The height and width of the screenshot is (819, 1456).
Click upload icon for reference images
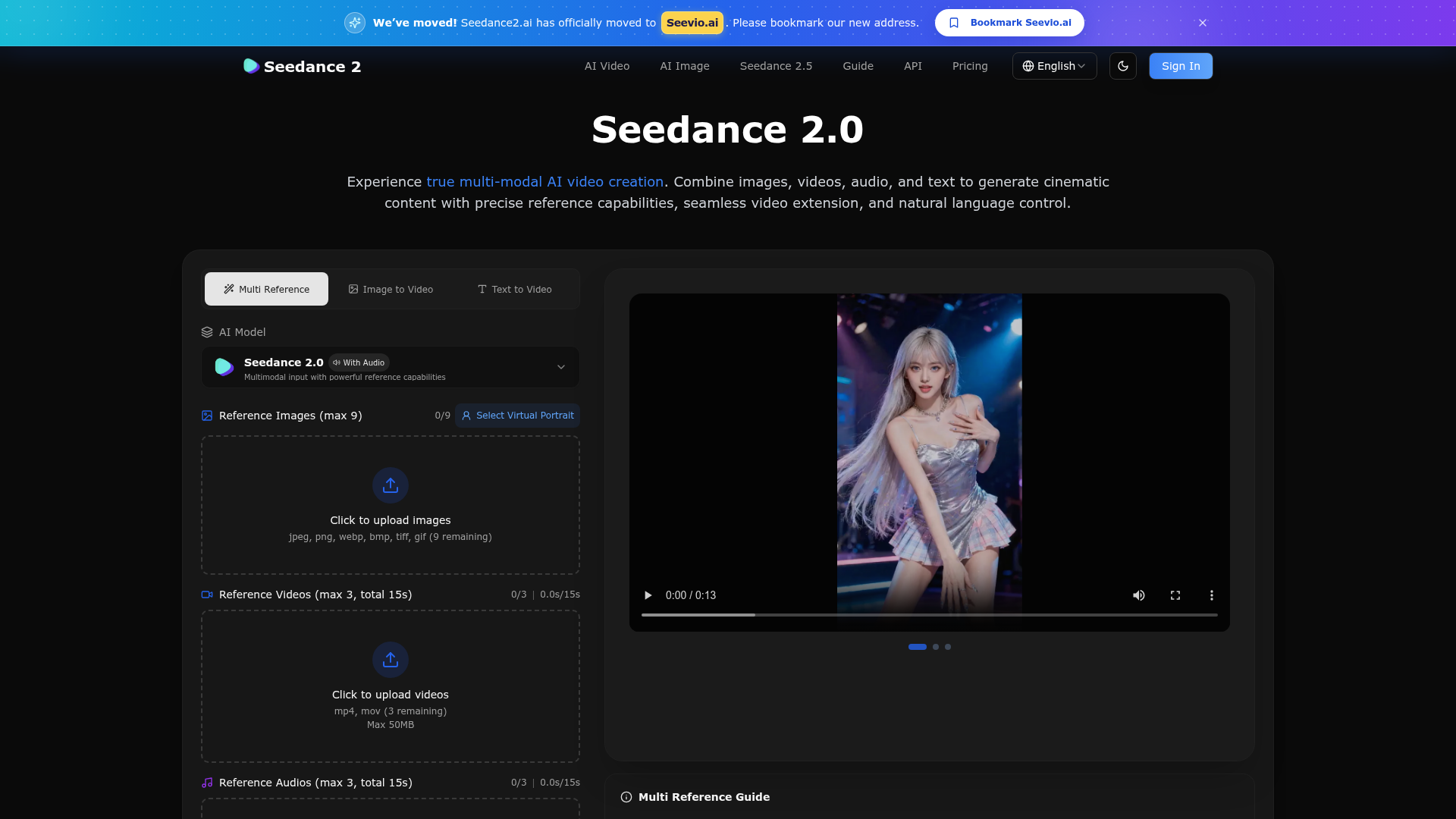coord(391,485)
